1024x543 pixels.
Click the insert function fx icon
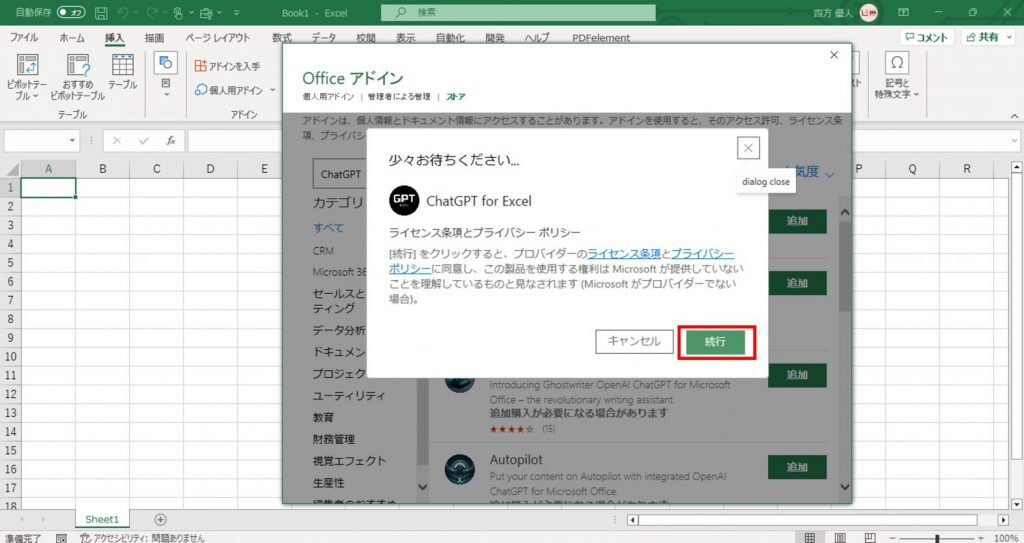pyautogui.click(x=170, y=140)
